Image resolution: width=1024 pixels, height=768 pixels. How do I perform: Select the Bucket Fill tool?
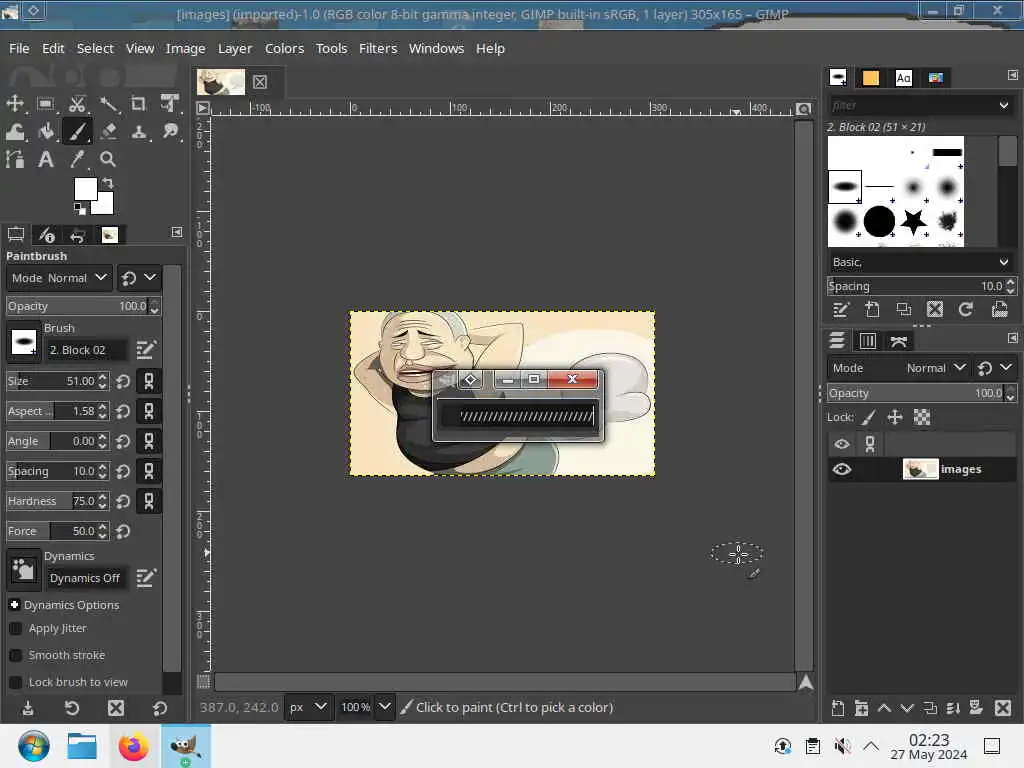tap(46, 132)
